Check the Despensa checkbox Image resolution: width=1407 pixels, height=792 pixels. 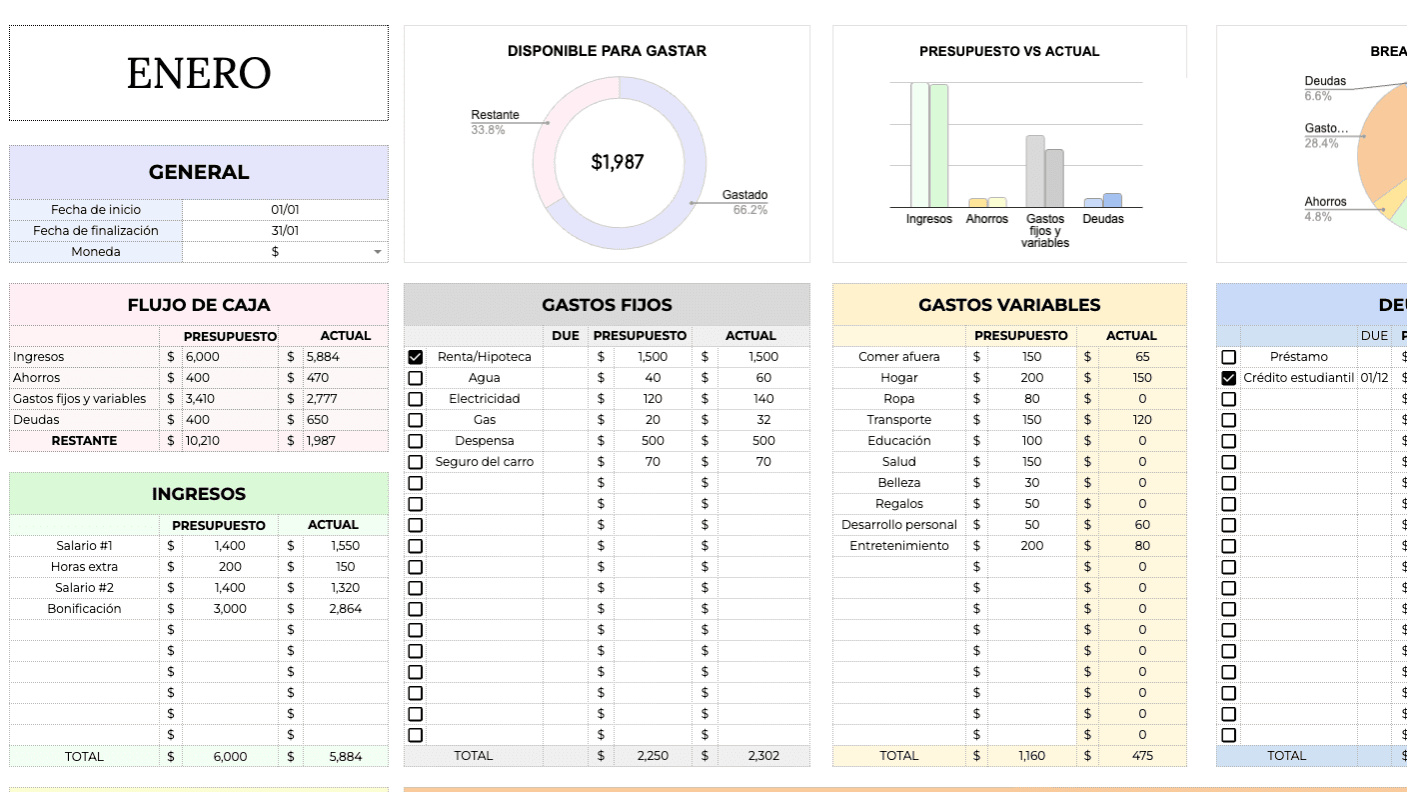(415, 441)
